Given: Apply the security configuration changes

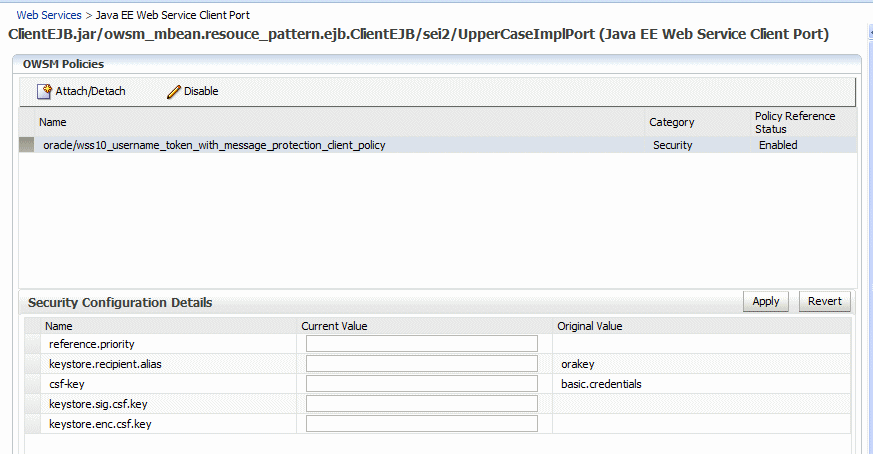Looking at the screenshot, I should click(766, 301).
